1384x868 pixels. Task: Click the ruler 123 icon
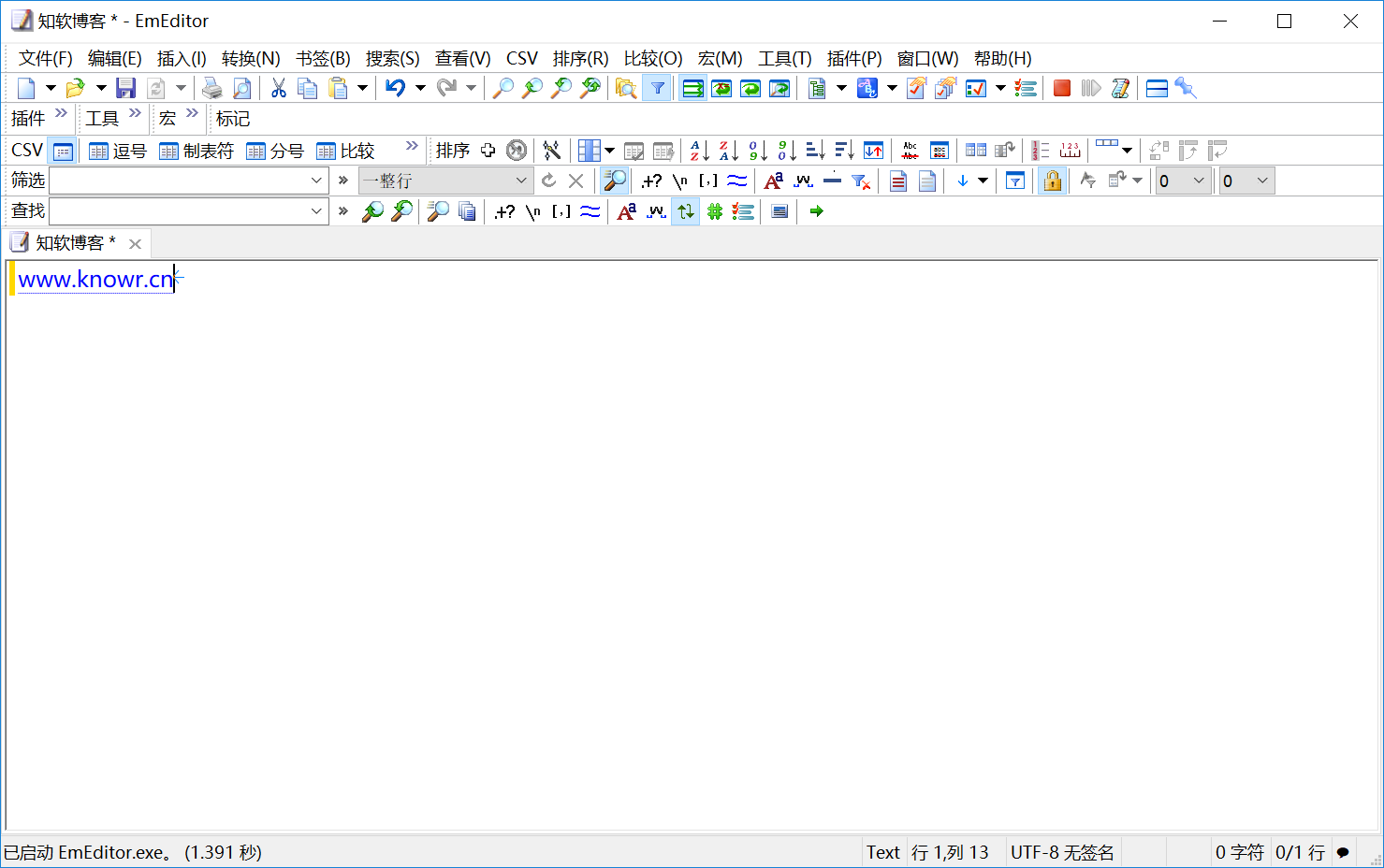[x=1070, y=151]
